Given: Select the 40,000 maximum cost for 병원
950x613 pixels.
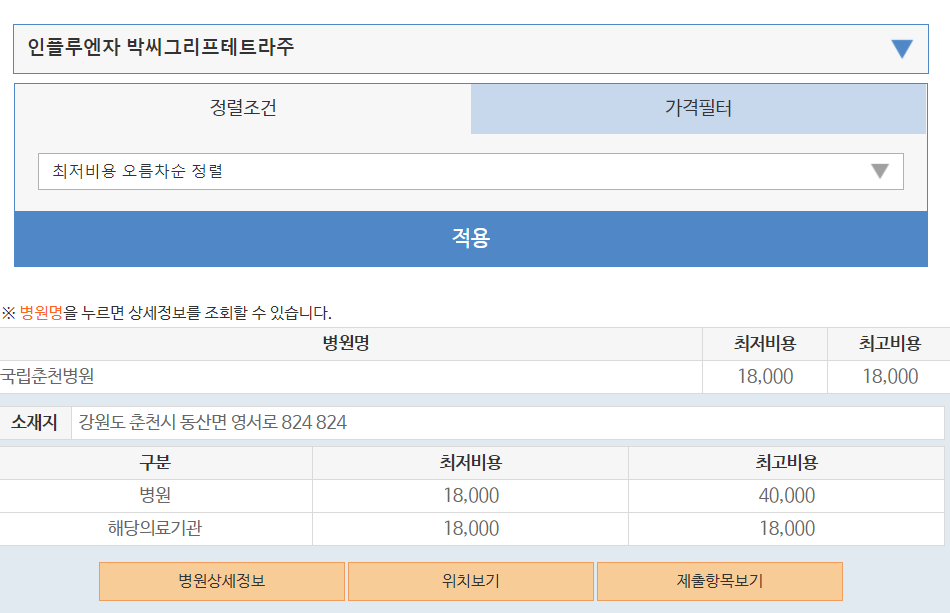Looking at the screenshot, I should point(786,496).
